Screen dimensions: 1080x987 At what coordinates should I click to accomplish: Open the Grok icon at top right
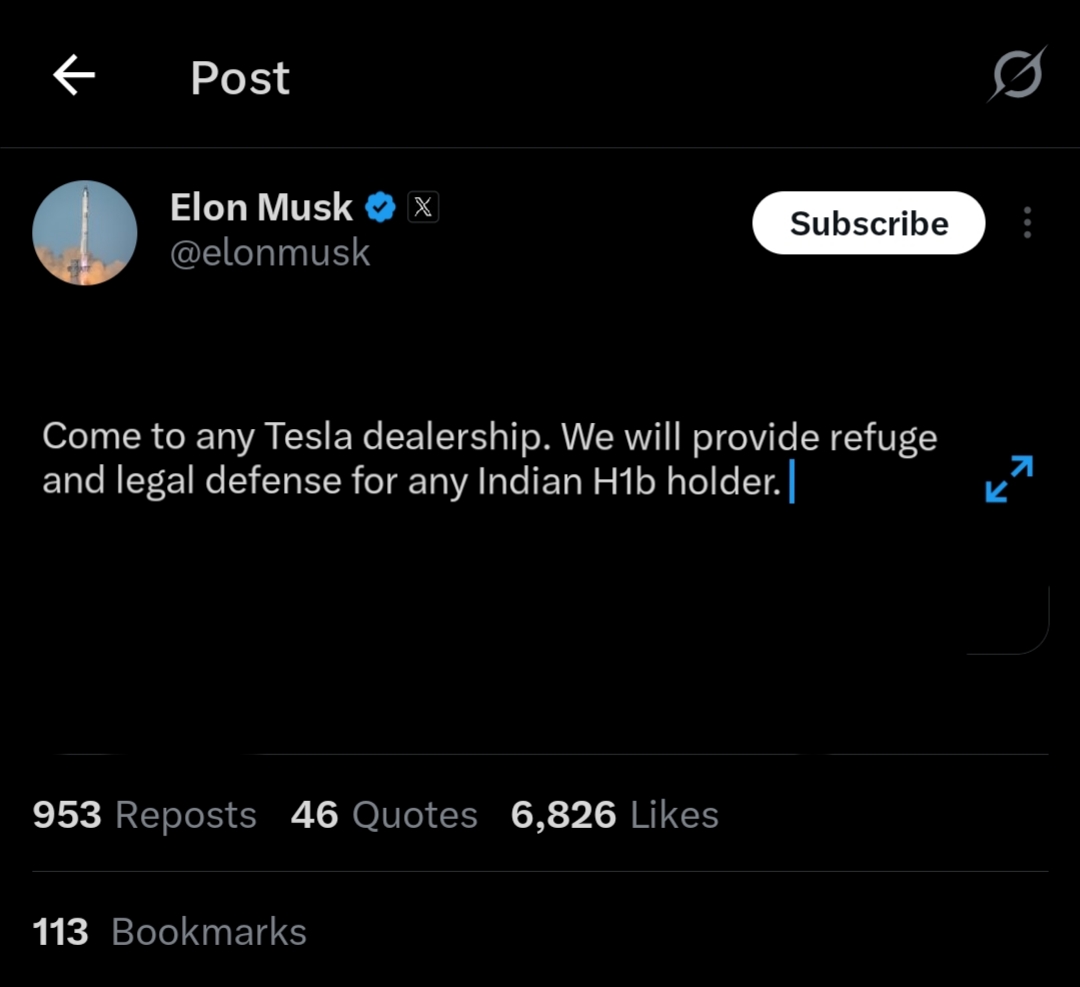(1018, 74)
